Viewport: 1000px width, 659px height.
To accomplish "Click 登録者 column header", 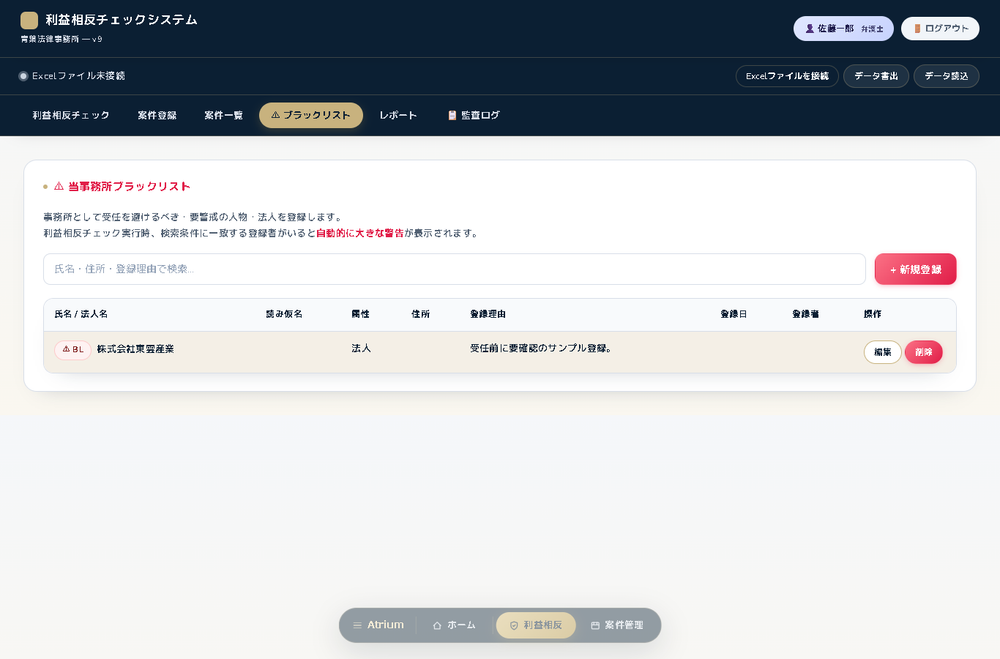I will pyautogui.click(x=805, y=314).
